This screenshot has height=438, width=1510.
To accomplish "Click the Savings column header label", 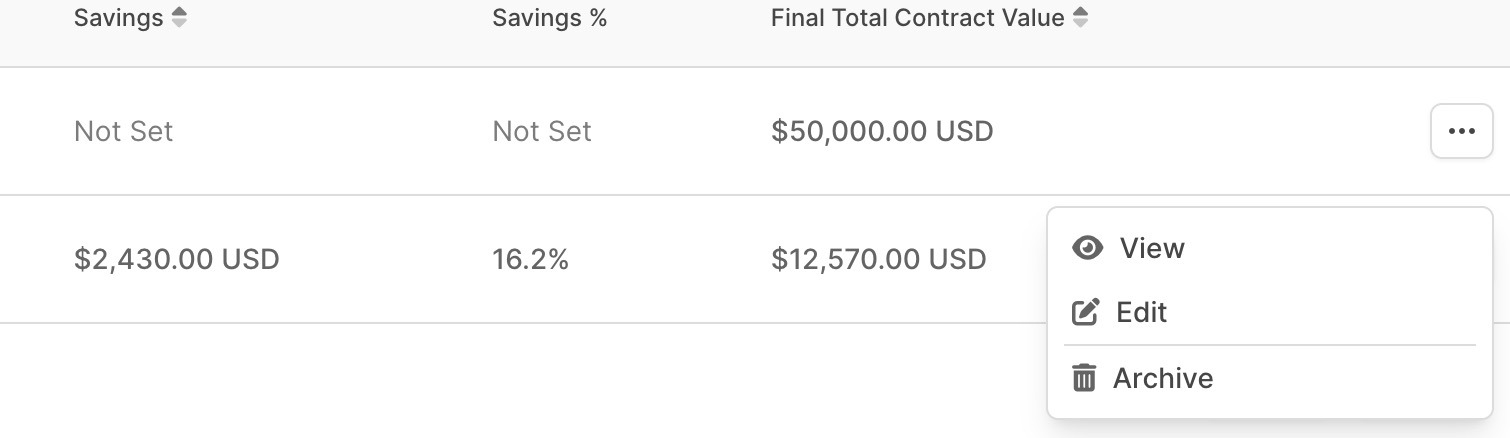I will point(118,18).
